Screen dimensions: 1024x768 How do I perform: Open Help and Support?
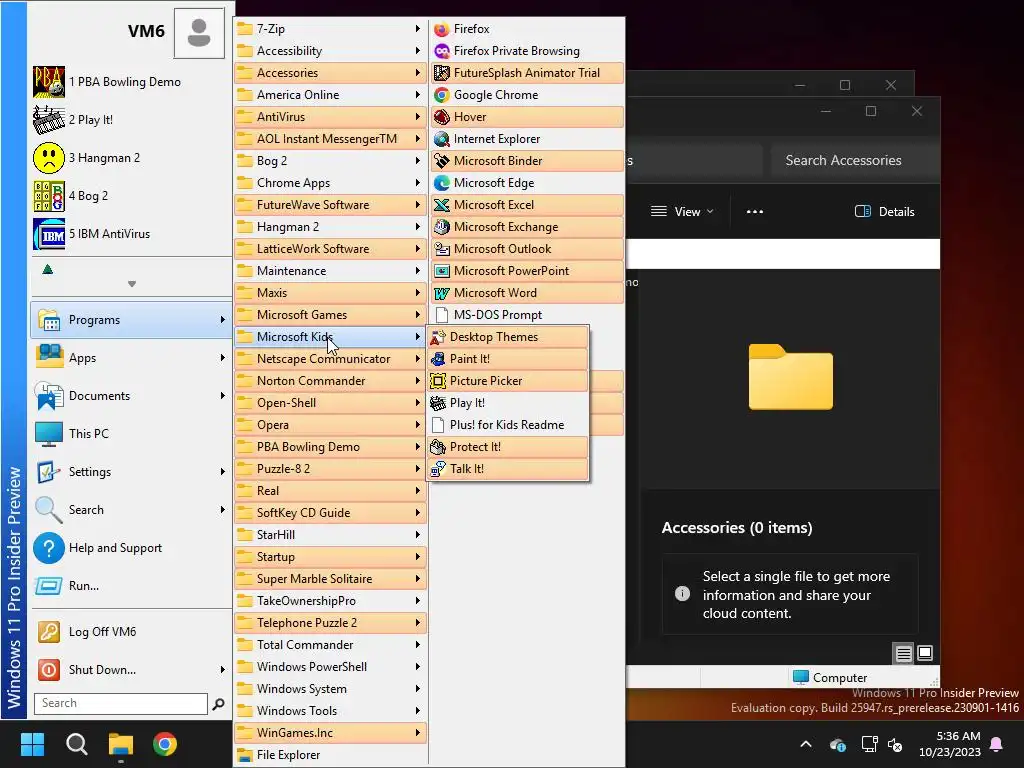[x=131, y=548]
